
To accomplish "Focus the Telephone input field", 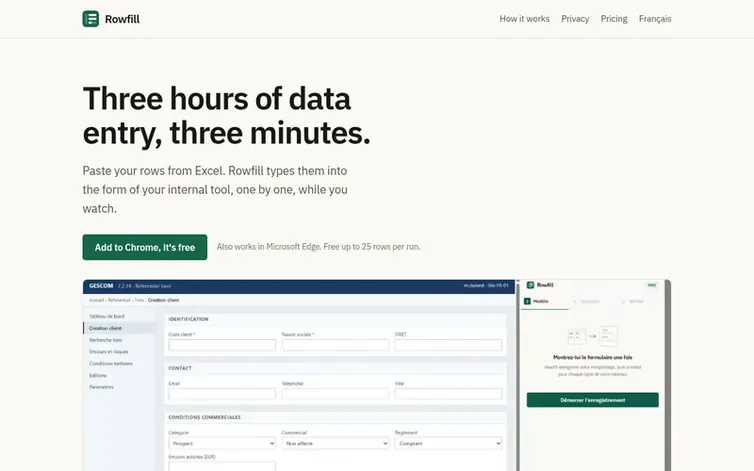I will coord(335,394).
